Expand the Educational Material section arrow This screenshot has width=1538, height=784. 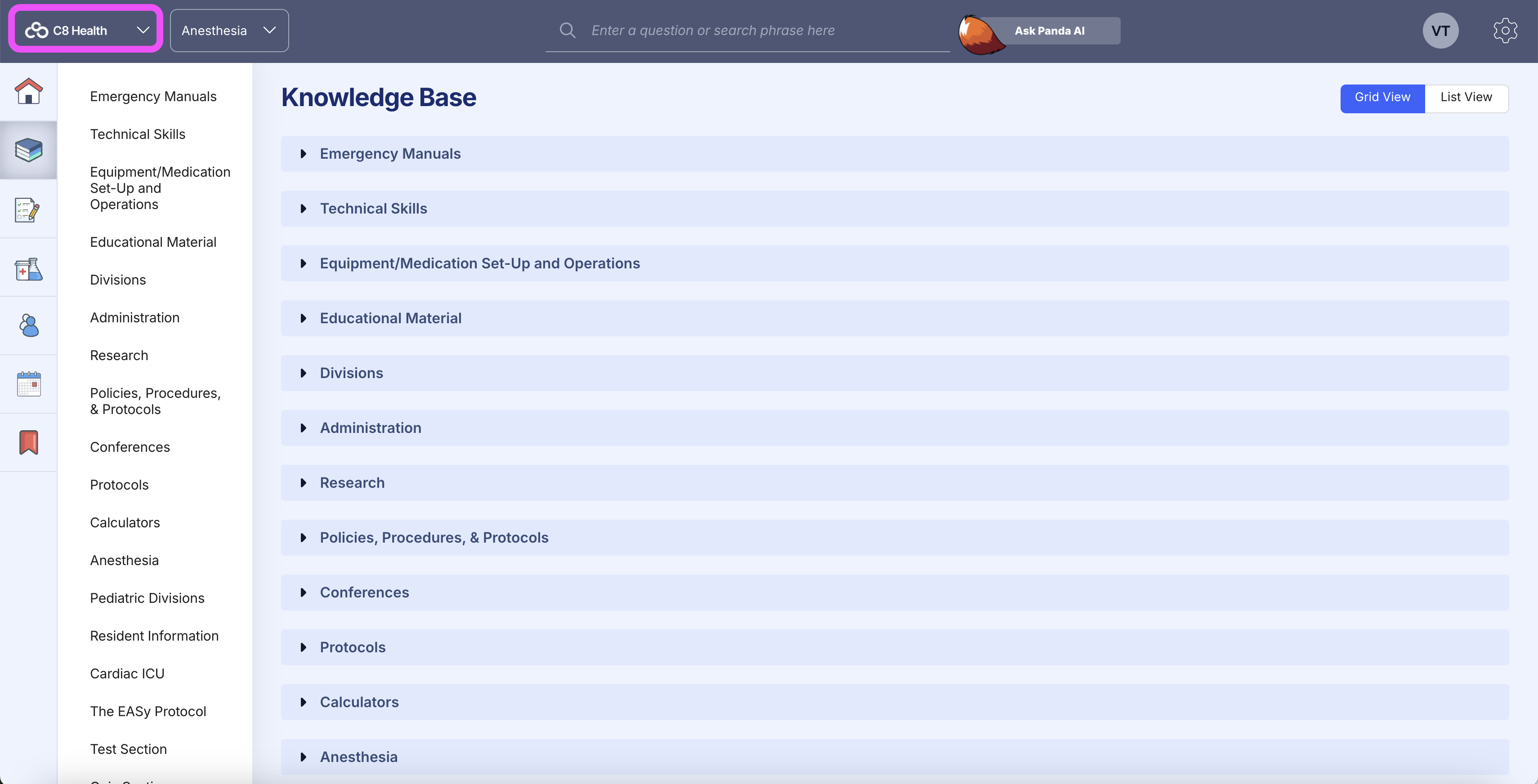pyautogui.click(x=303, y=319)
